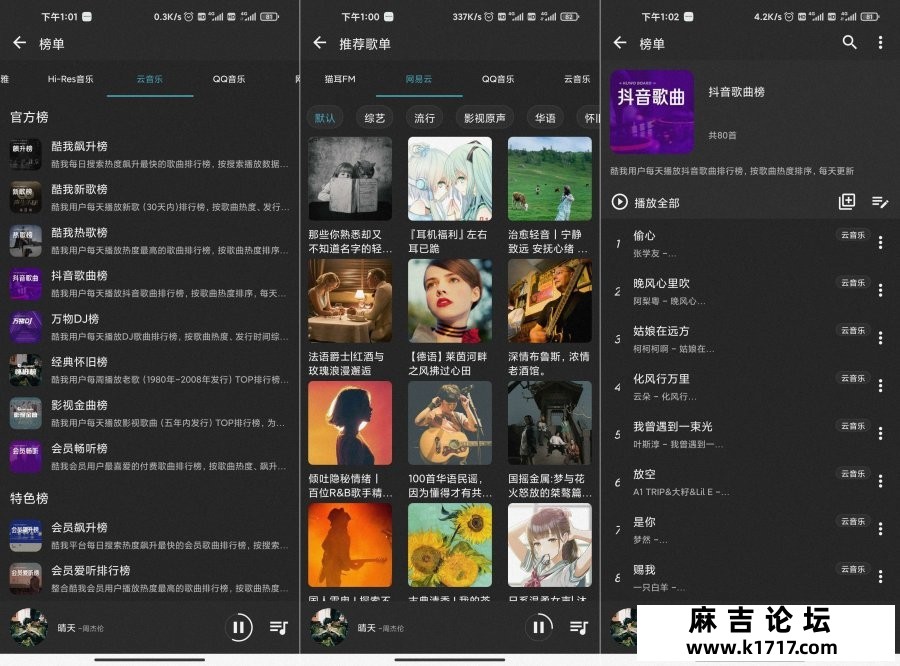
Task: Open the play queue on the left 榜单 screen
Action: click(x=279, y=628)
